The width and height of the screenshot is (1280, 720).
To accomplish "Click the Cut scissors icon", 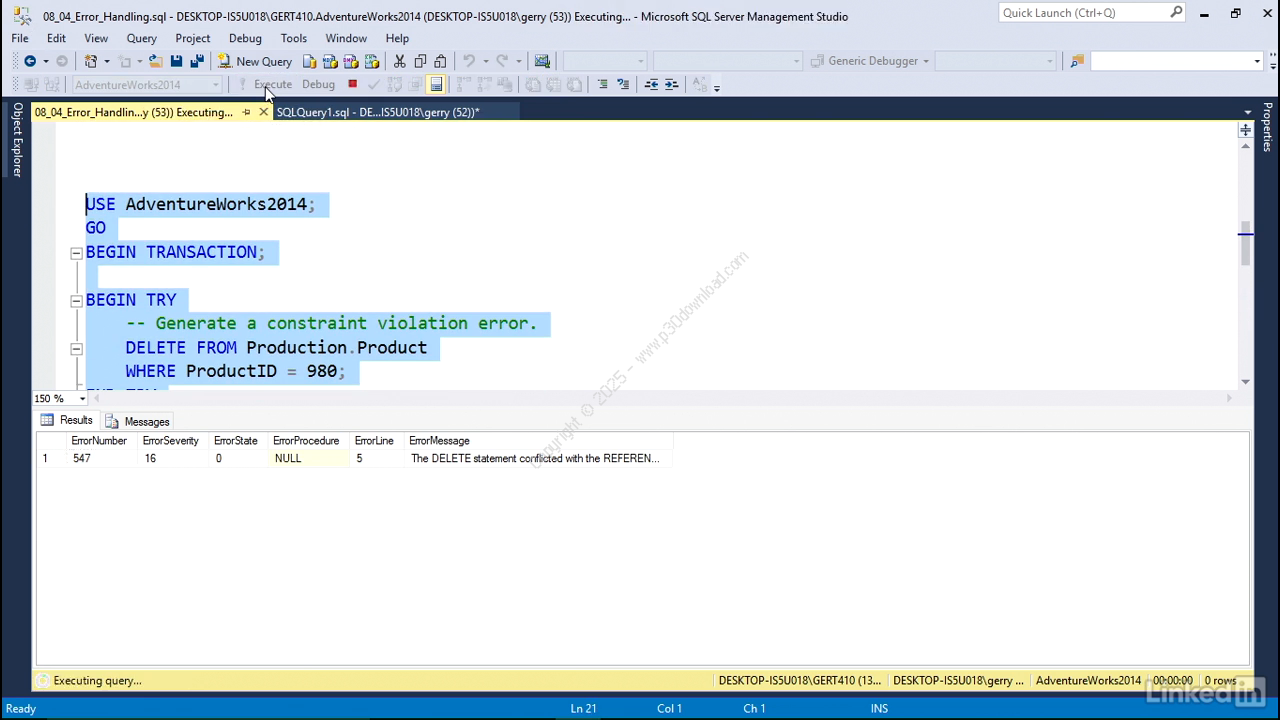I will (x=400, y=61).
